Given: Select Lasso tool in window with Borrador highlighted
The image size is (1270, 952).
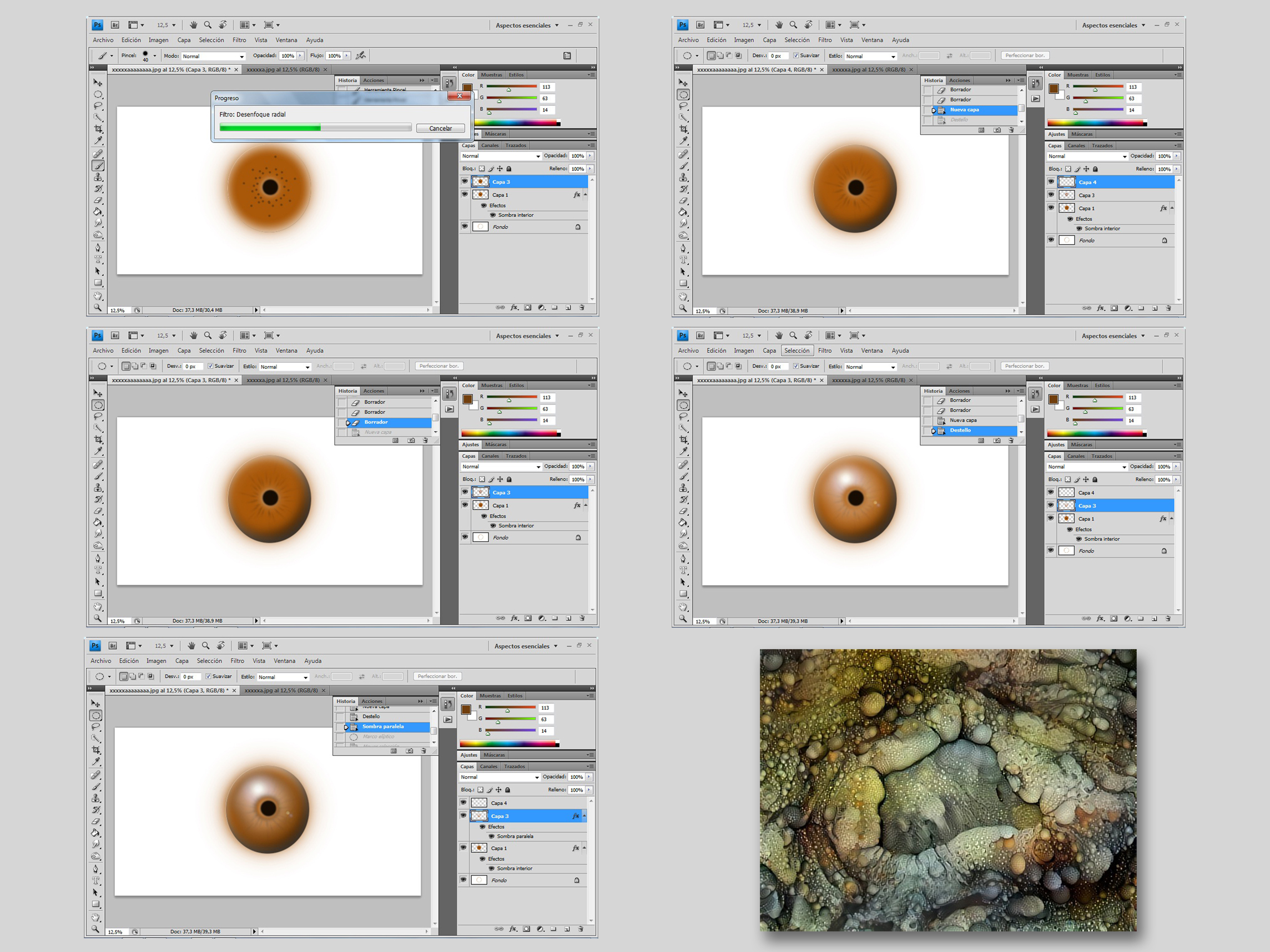Looking at the screenshot, I should tap(98, 417).
